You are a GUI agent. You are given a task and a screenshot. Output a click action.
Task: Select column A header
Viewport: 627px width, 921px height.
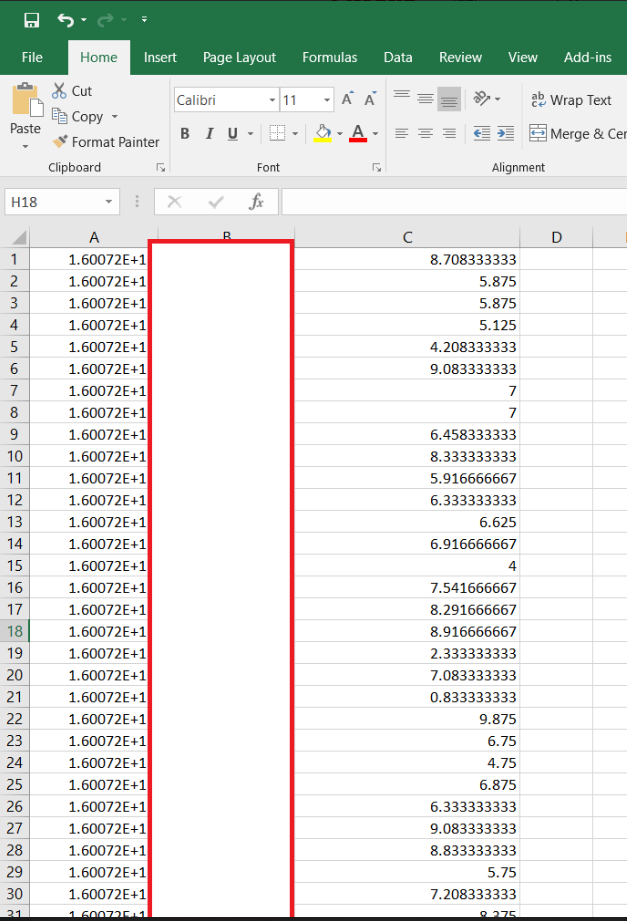(x=94, y=237)
